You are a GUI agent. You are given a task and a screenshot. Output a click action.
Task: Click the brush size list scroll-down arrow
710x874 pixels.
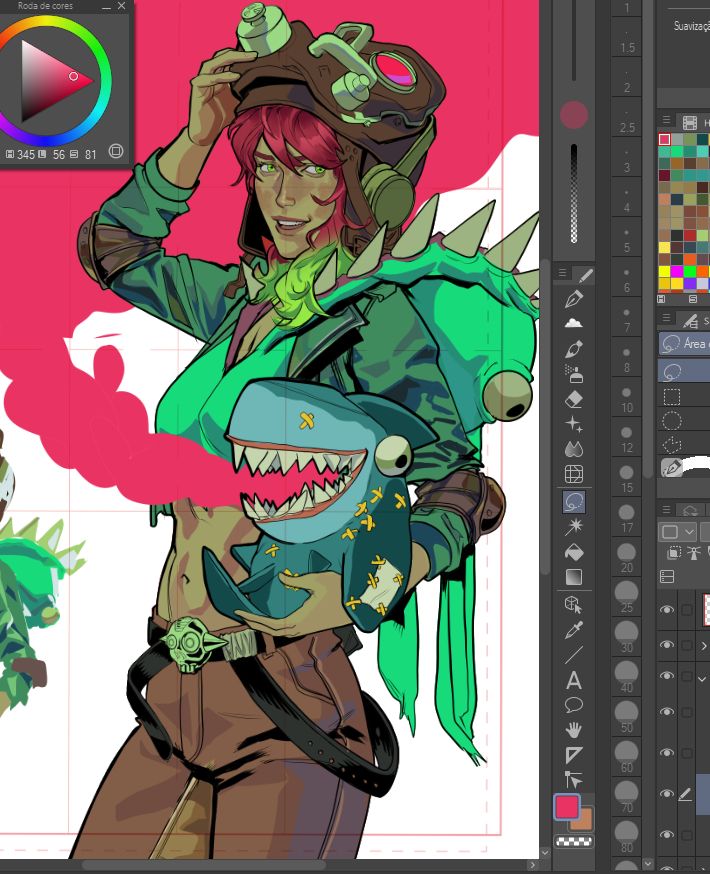click(x=647, y=864)
